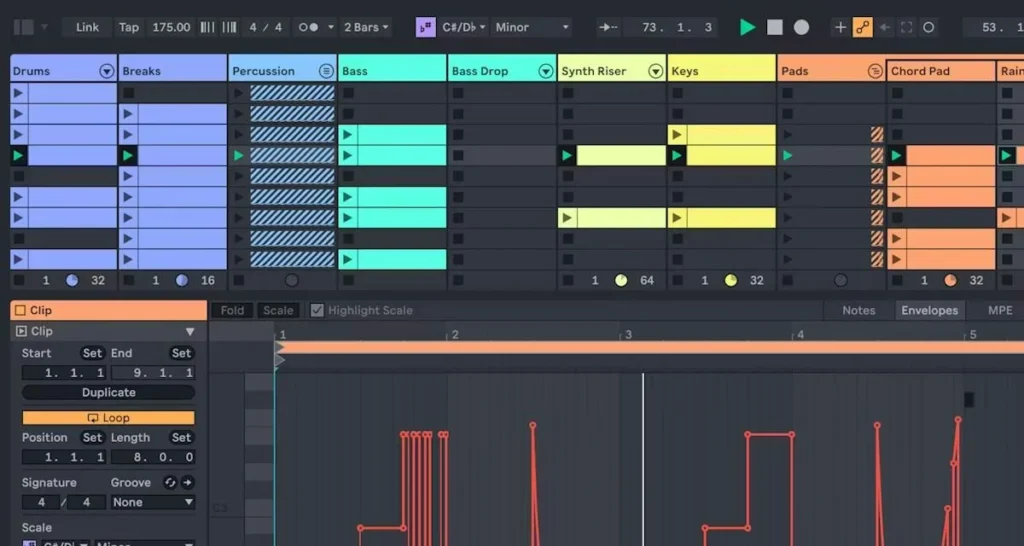Select the Chord Pad track header
This screenshot has height=546, width=1024.
tap(940, 71)
